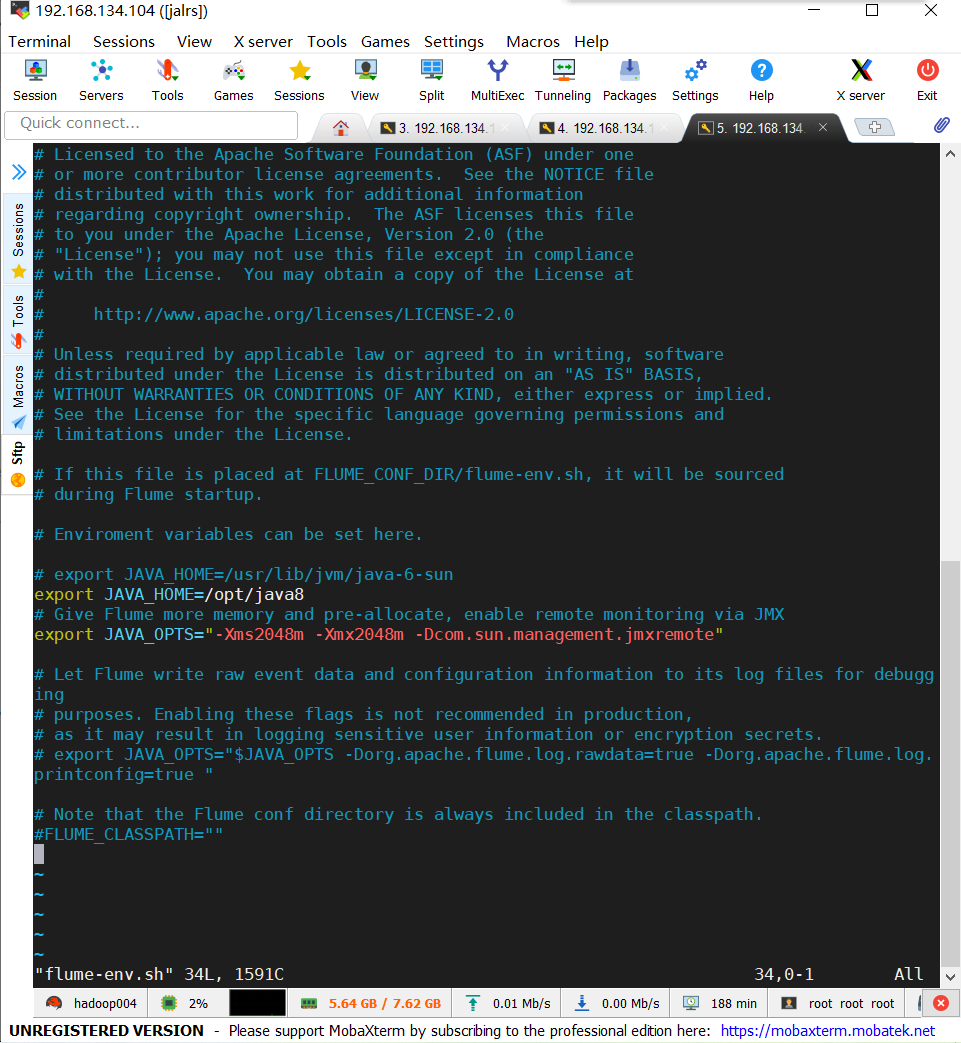Open the Settings gear toolbar button
The image size is (961, 1043).
point(695,80)
